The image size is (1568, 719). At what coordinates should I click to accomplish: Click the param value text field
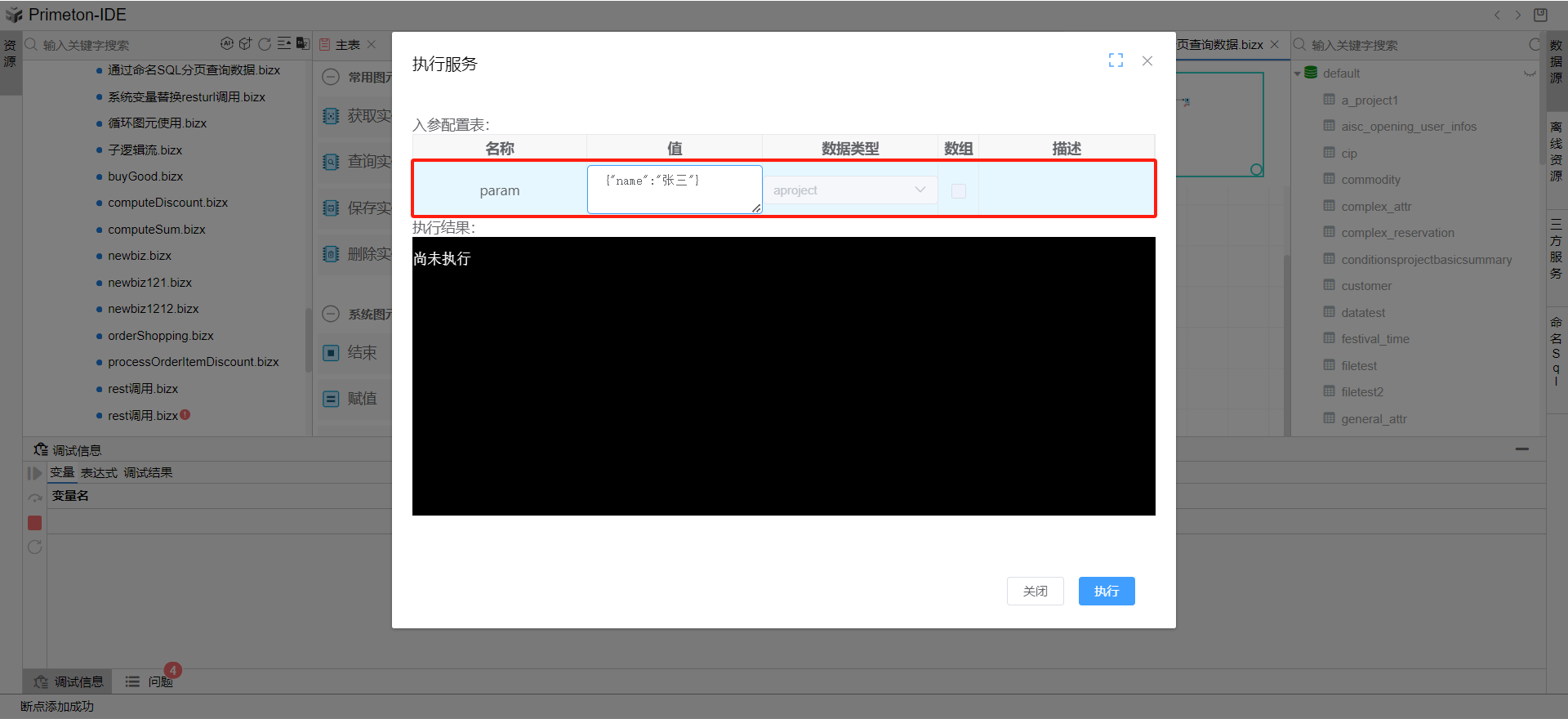pos(674,190)
